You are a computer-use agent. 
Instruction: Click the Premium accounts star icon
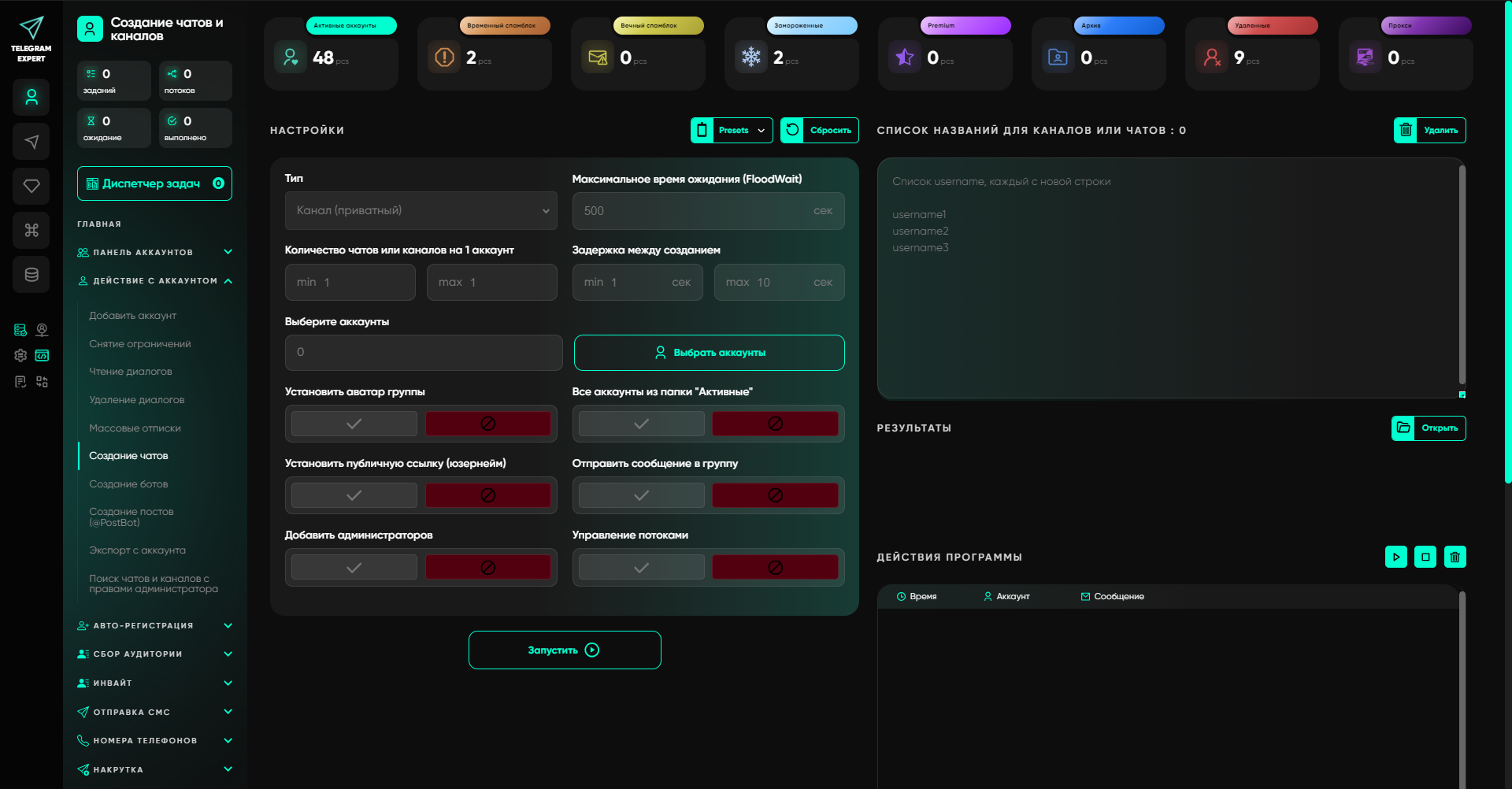click(x=905, y=57)
